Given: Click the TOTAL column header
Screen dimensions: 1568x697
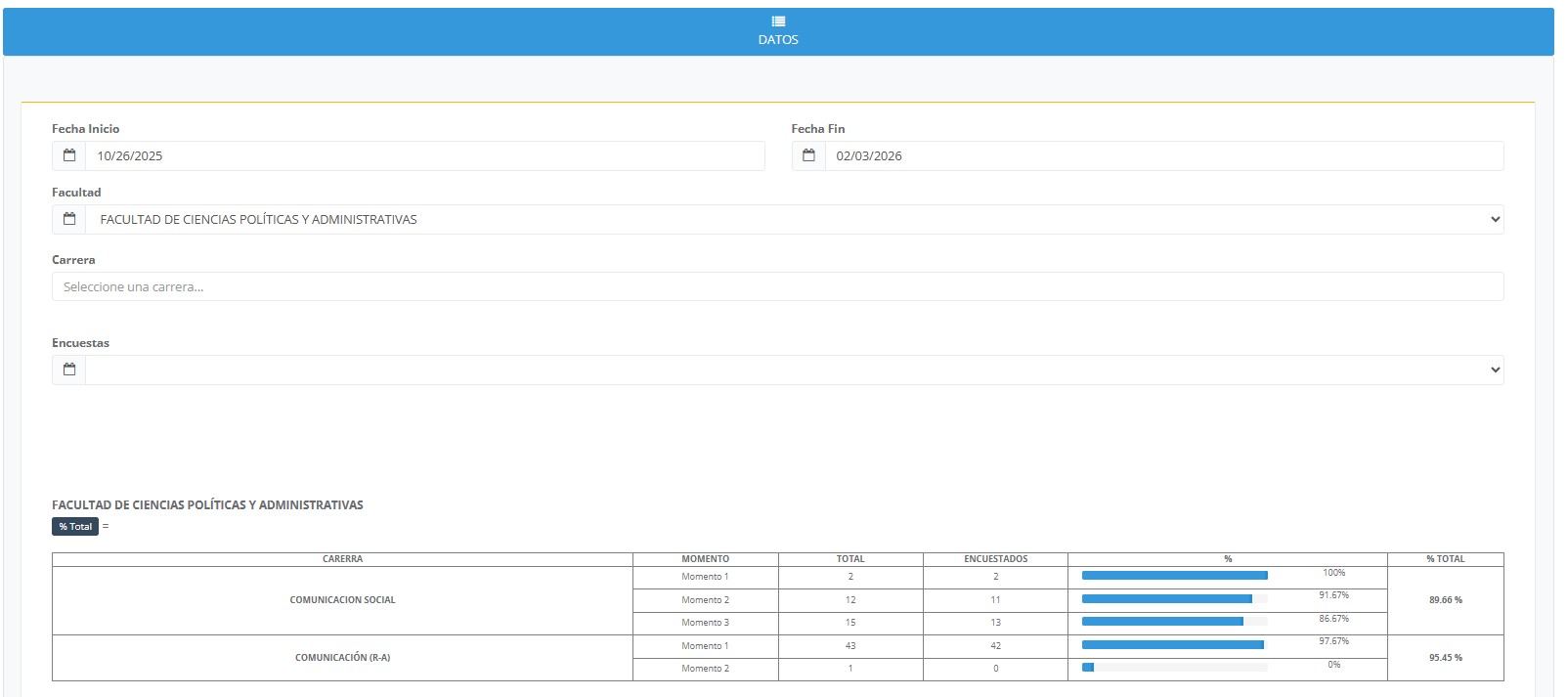Looking at the screenshot, I should click(x=850, y=559).
